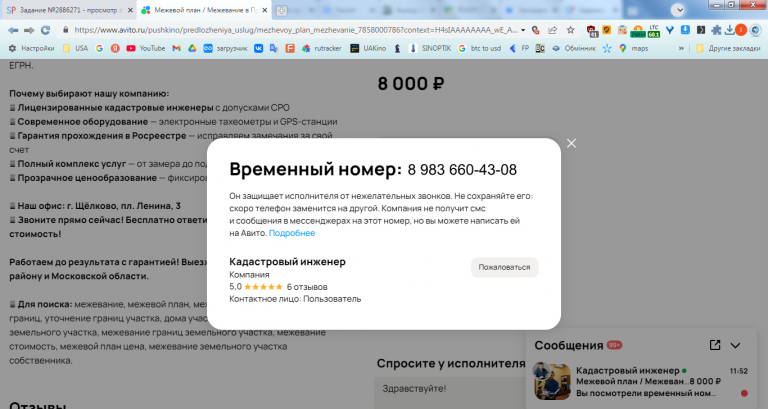This screenshot has width=768, height=409.
Task: Open the SINOPTIK bookmark
Action: [430, 48]
